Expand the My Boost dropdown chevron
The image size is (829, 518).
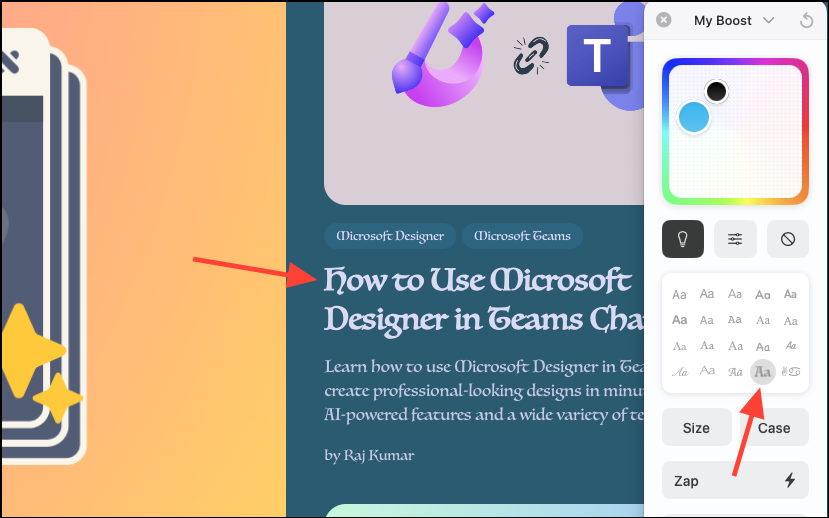769,21
